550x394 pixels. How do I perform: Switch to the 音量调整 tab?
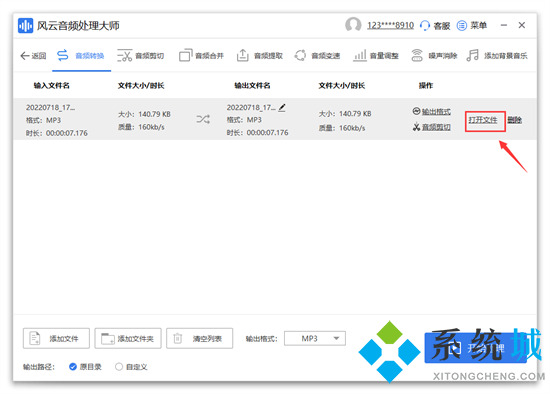tap(376, 56)
